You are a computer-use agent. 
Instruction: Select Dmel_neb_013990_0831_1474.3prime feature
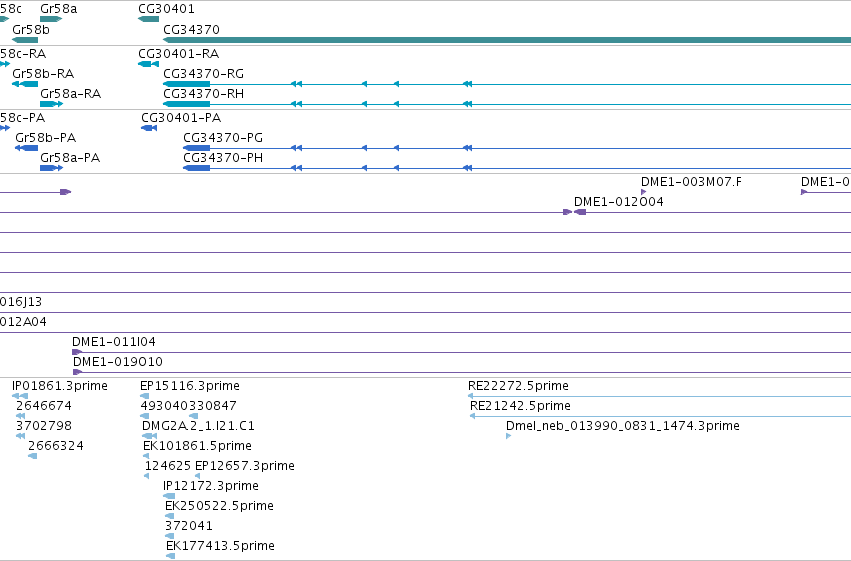click(509, 436)
